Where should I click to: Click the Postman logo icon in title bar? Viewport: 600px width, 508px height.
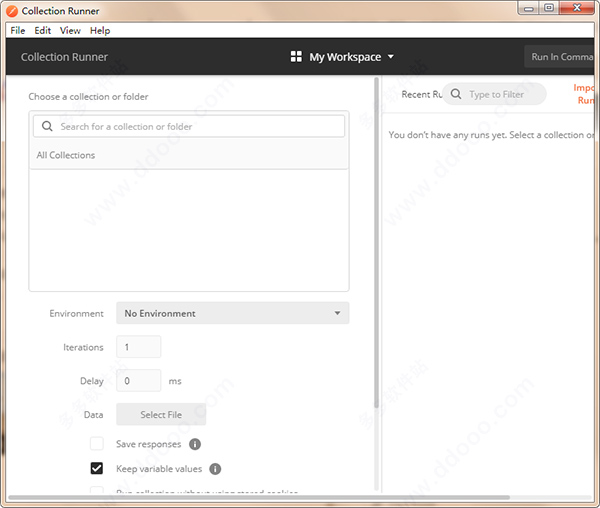12,11
